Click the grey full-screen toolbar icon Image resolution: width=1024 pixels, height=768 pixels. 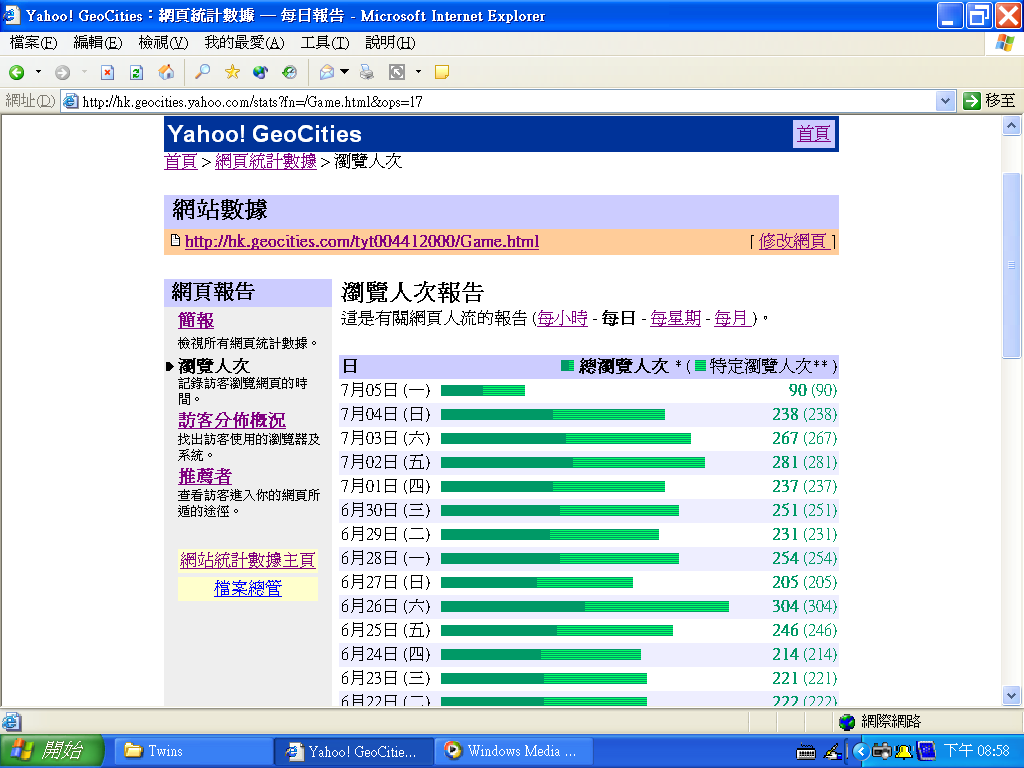tap(397, 72)
